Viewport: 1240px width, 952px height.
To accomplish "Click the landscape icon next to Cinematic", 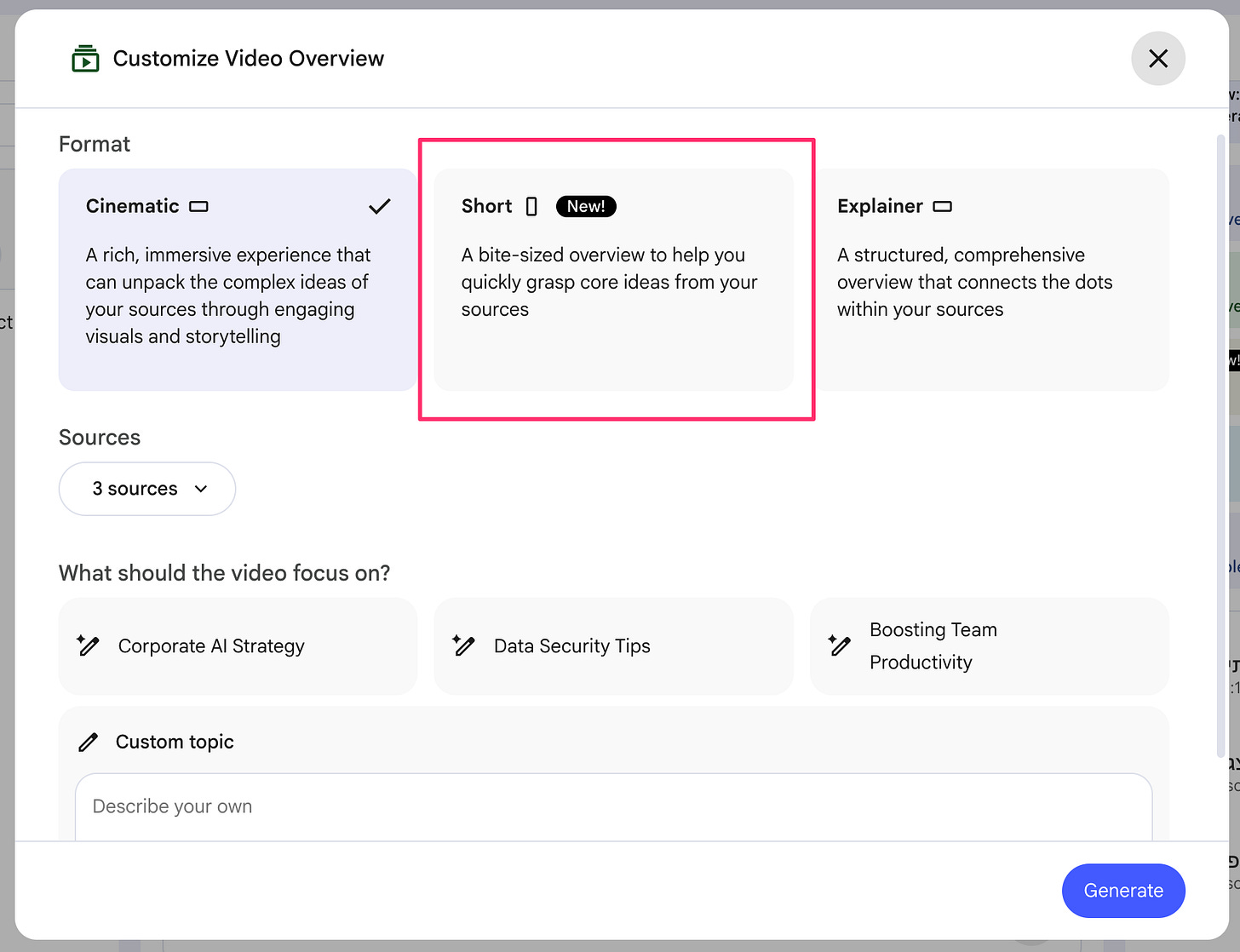I will point(198,206).
